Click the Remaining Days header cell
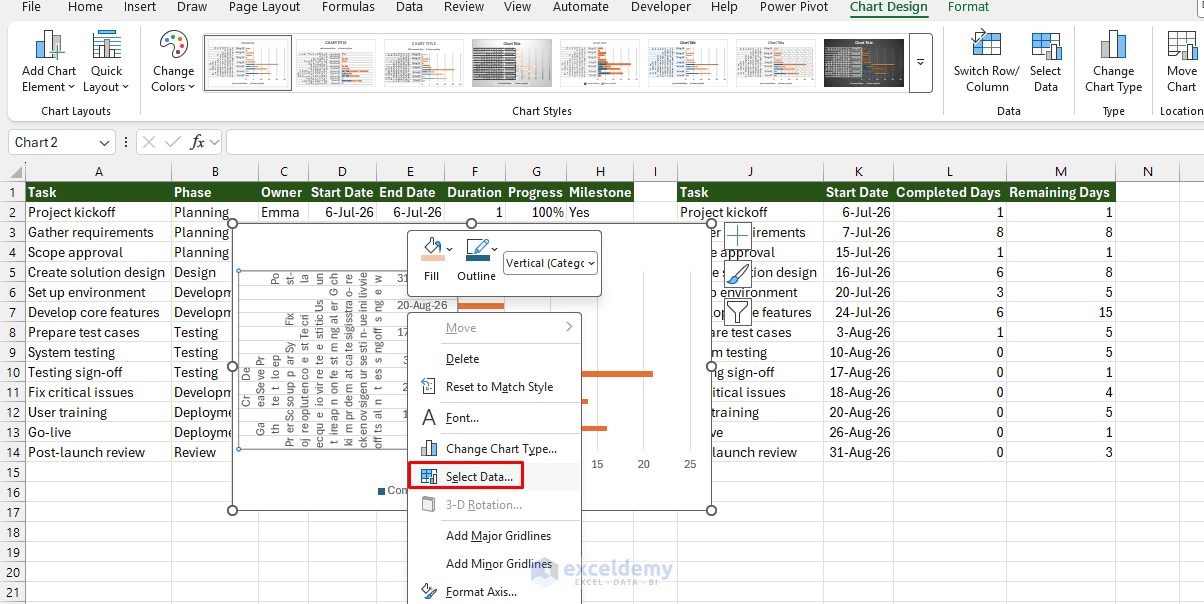 click(x=1059, y=192)
